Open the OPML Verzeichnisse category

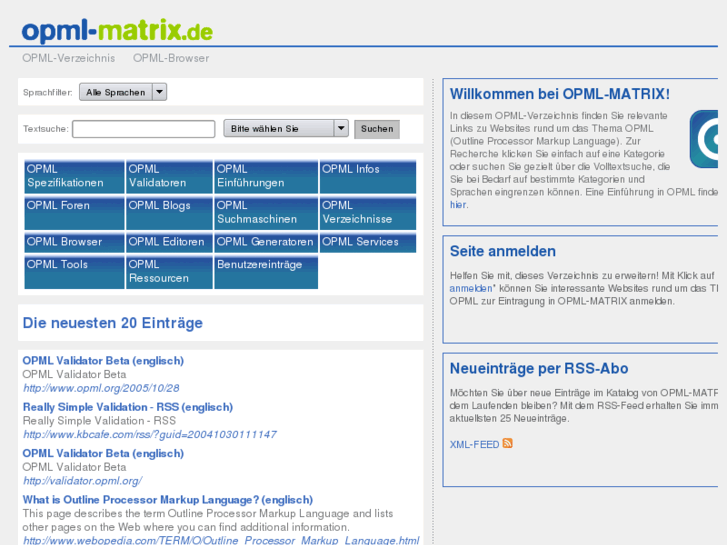click(x=368, y=213)
